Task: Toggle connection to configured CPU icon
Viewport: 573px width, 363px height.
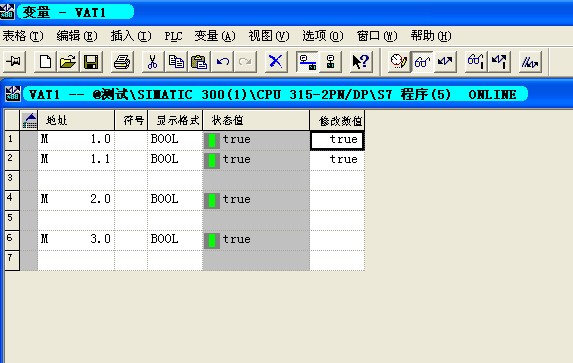Action: [307, 61]
